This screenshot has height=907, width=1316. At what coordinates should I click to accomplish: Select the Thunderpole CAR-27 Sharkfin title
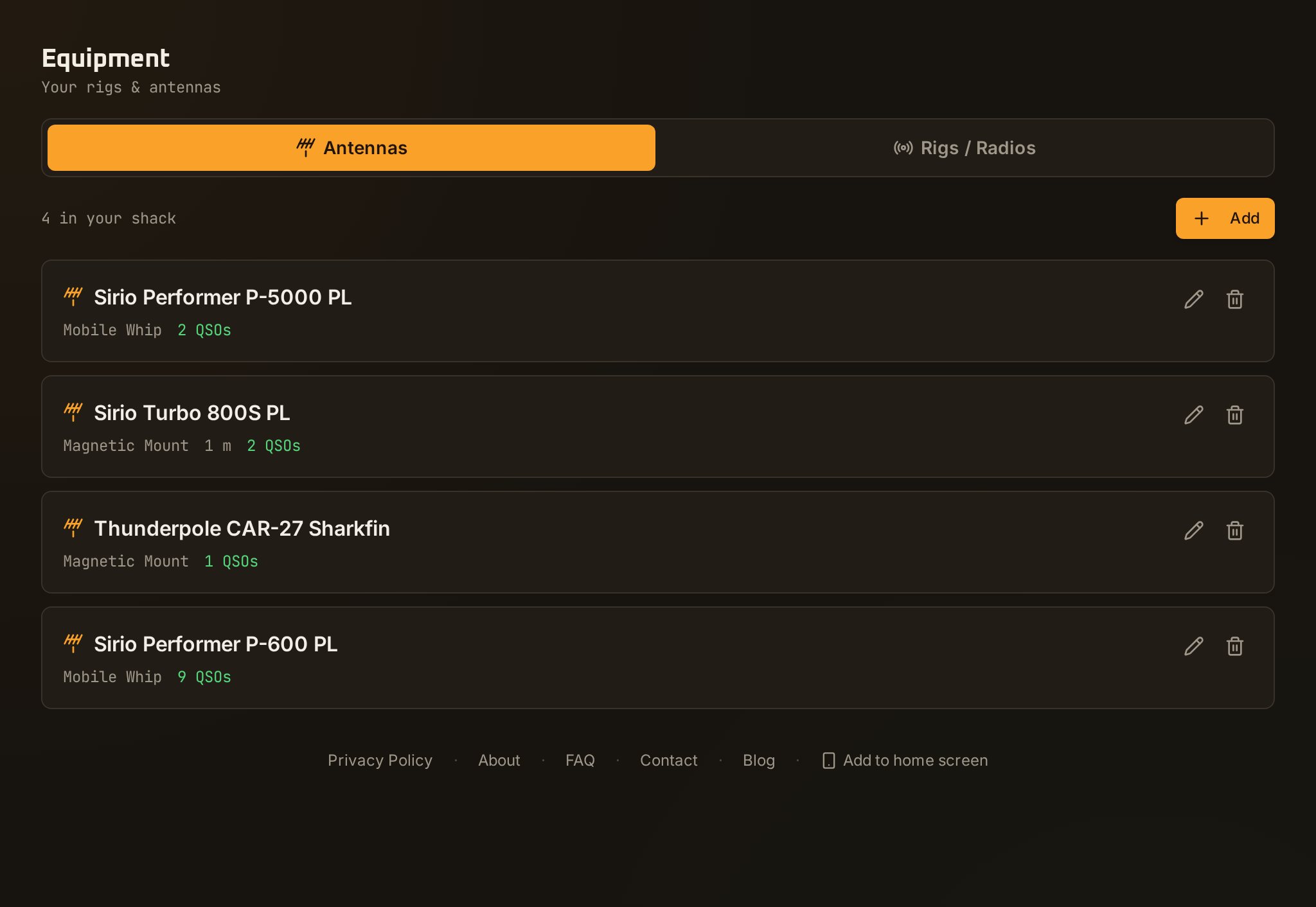pyautogui.click(x=242, y=529)
